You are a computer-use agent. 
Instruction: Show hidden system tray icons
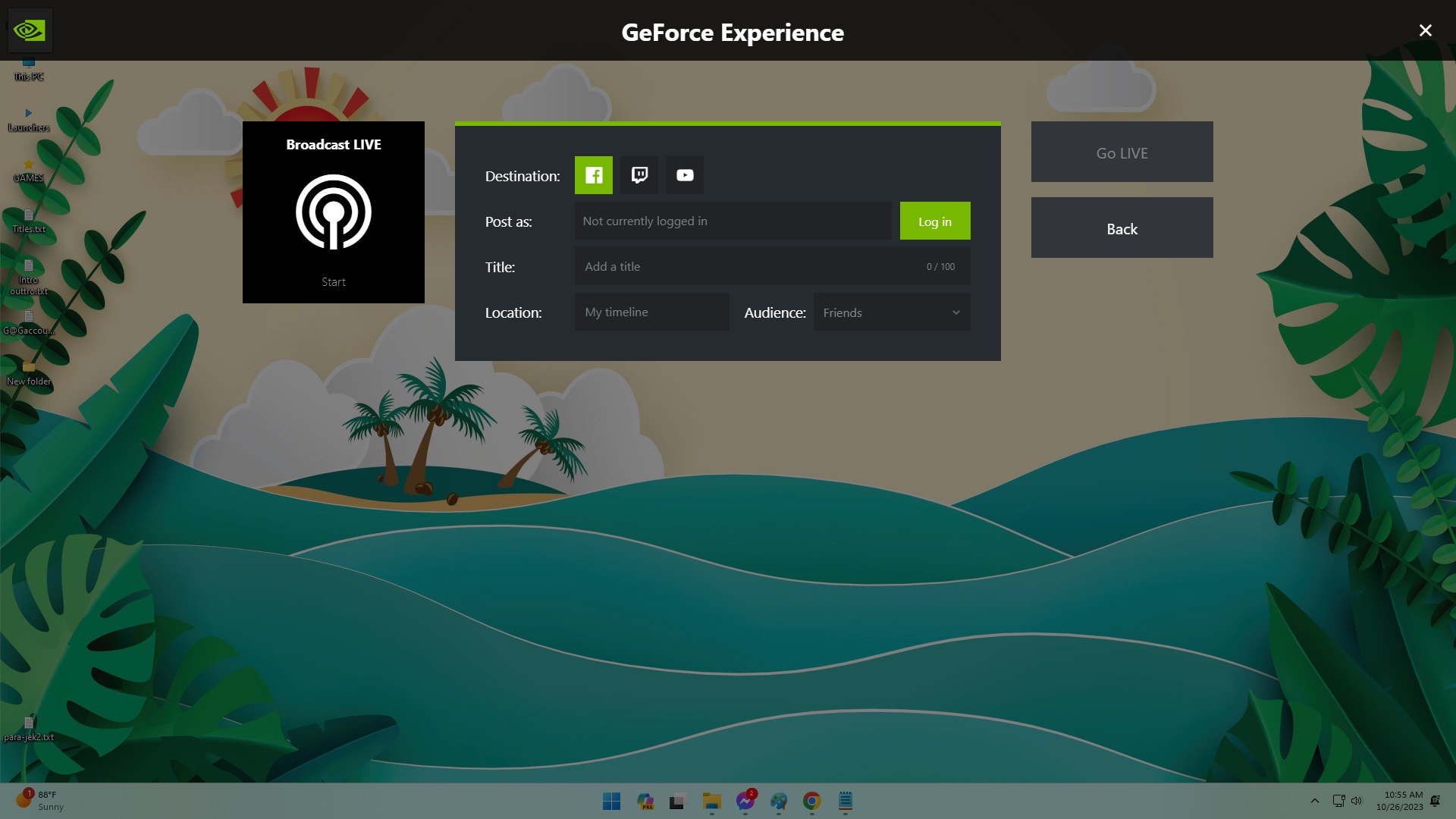1315,801
